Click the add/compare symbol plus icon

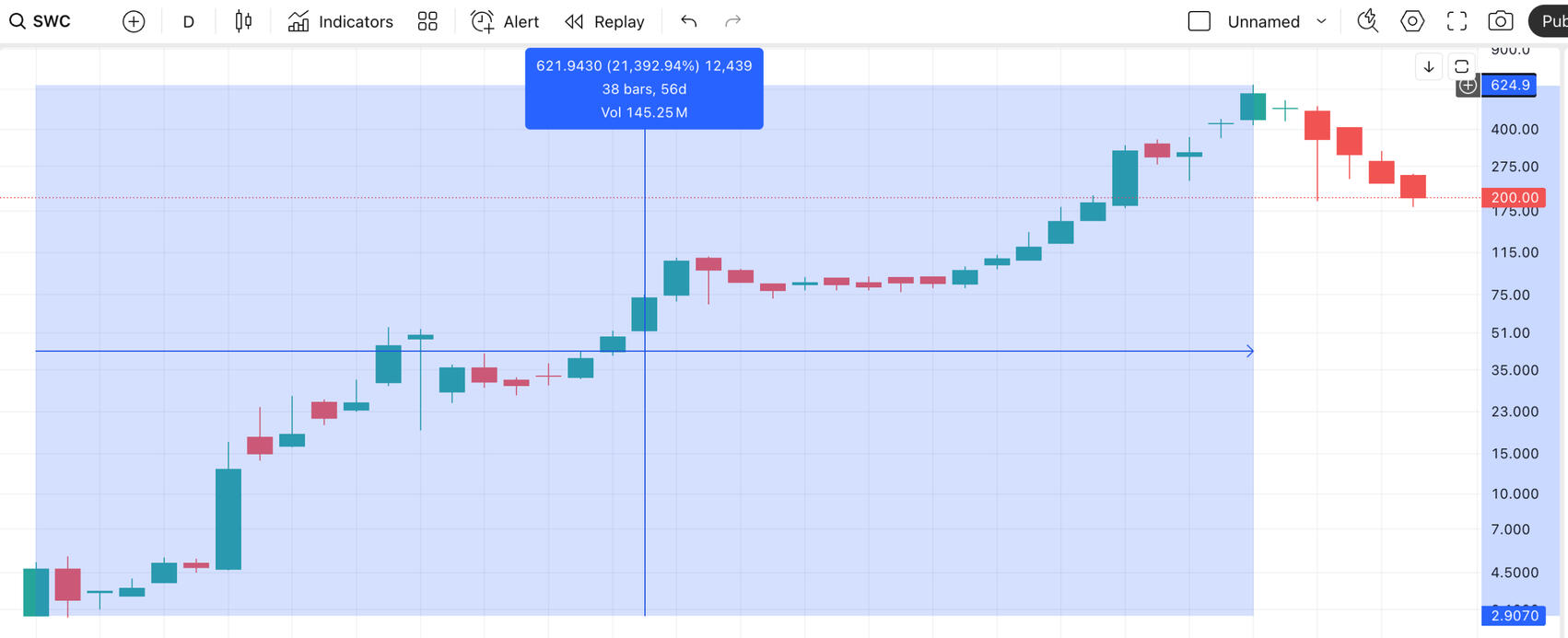click(x=134, y=21)
